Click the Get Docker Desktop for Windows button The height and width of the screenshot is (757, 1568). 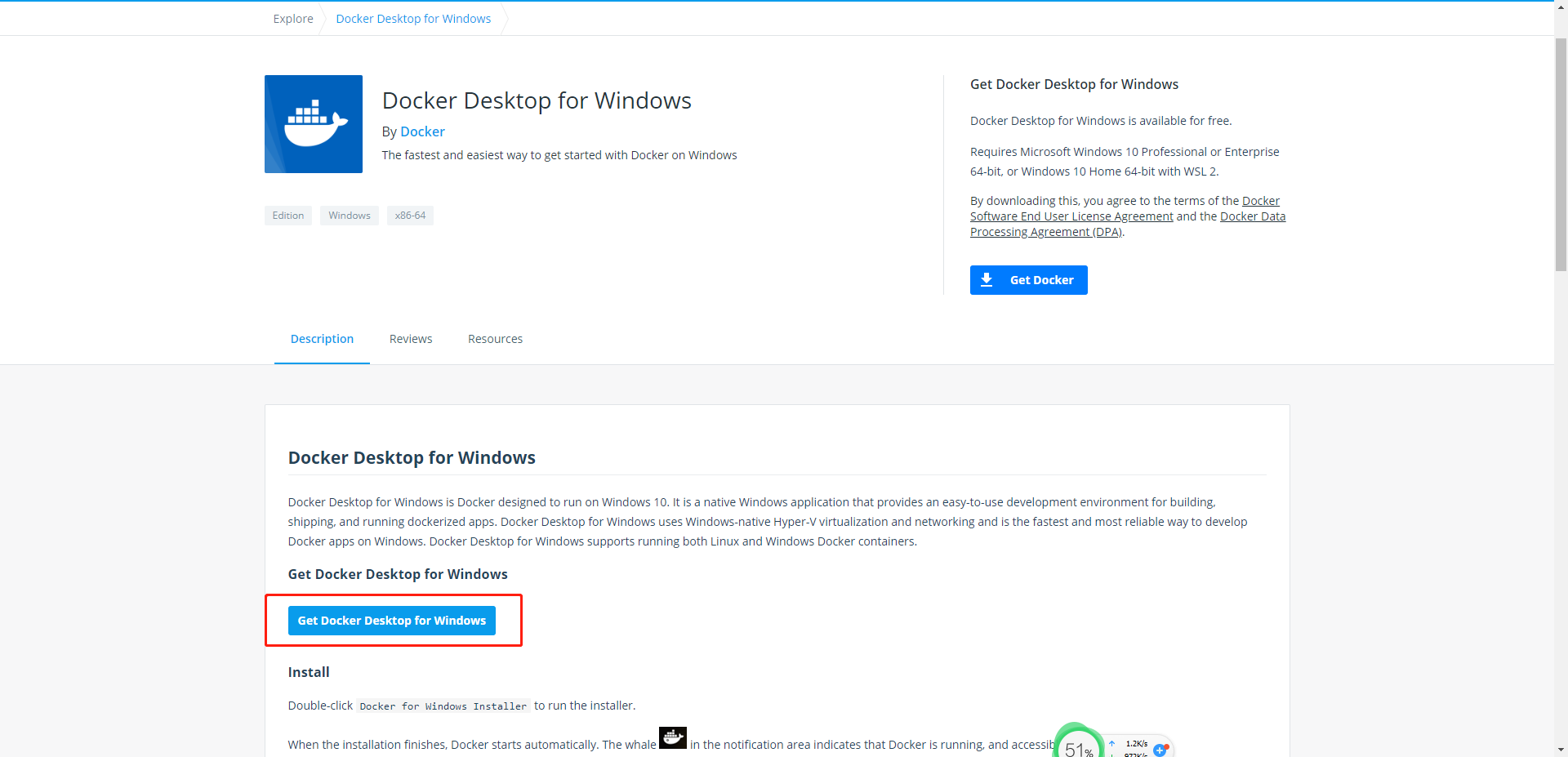click(391, 620)
